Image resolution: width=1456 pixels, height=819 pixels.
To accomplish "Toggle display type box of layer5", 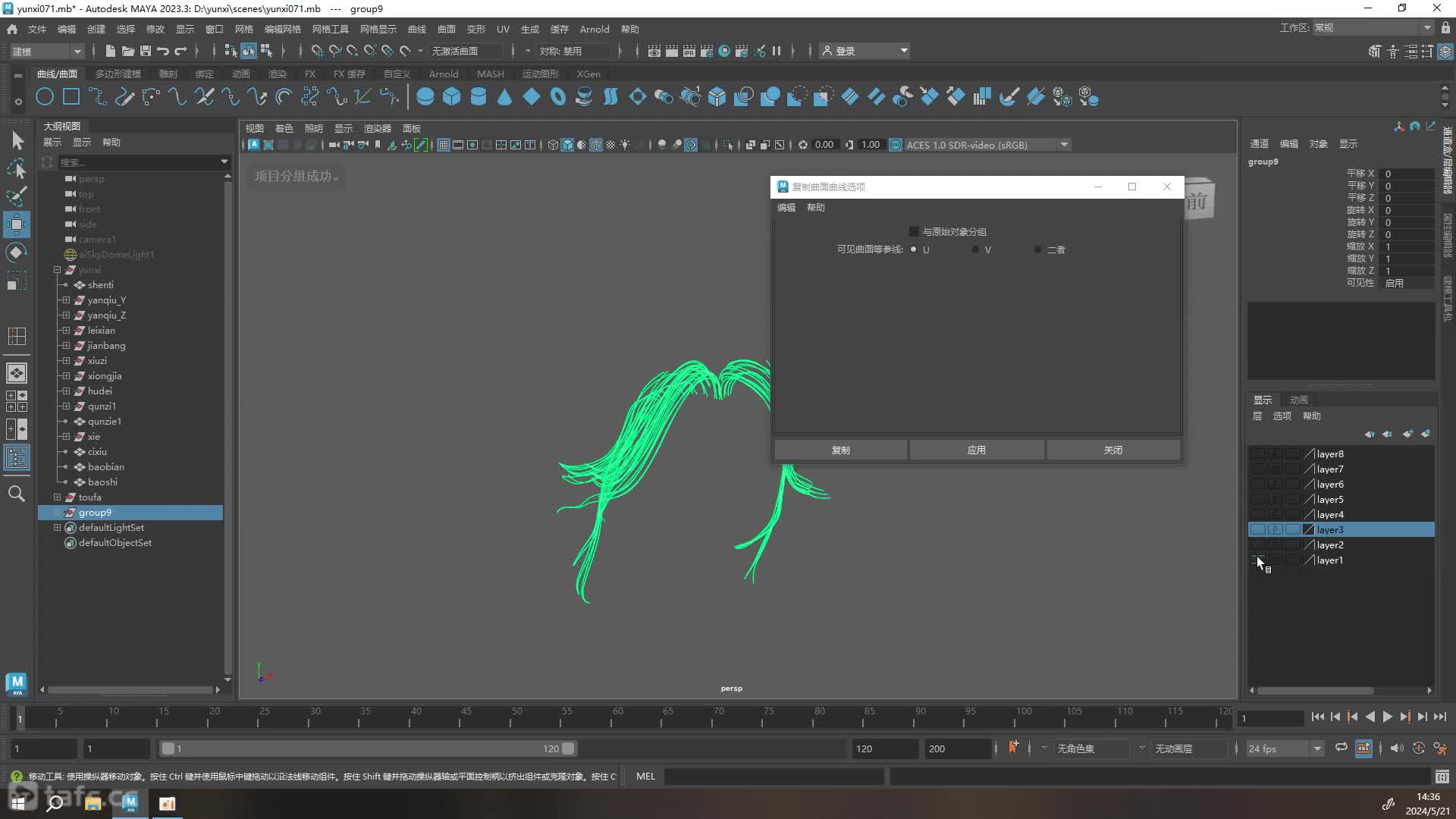I will coord(1293,500).
